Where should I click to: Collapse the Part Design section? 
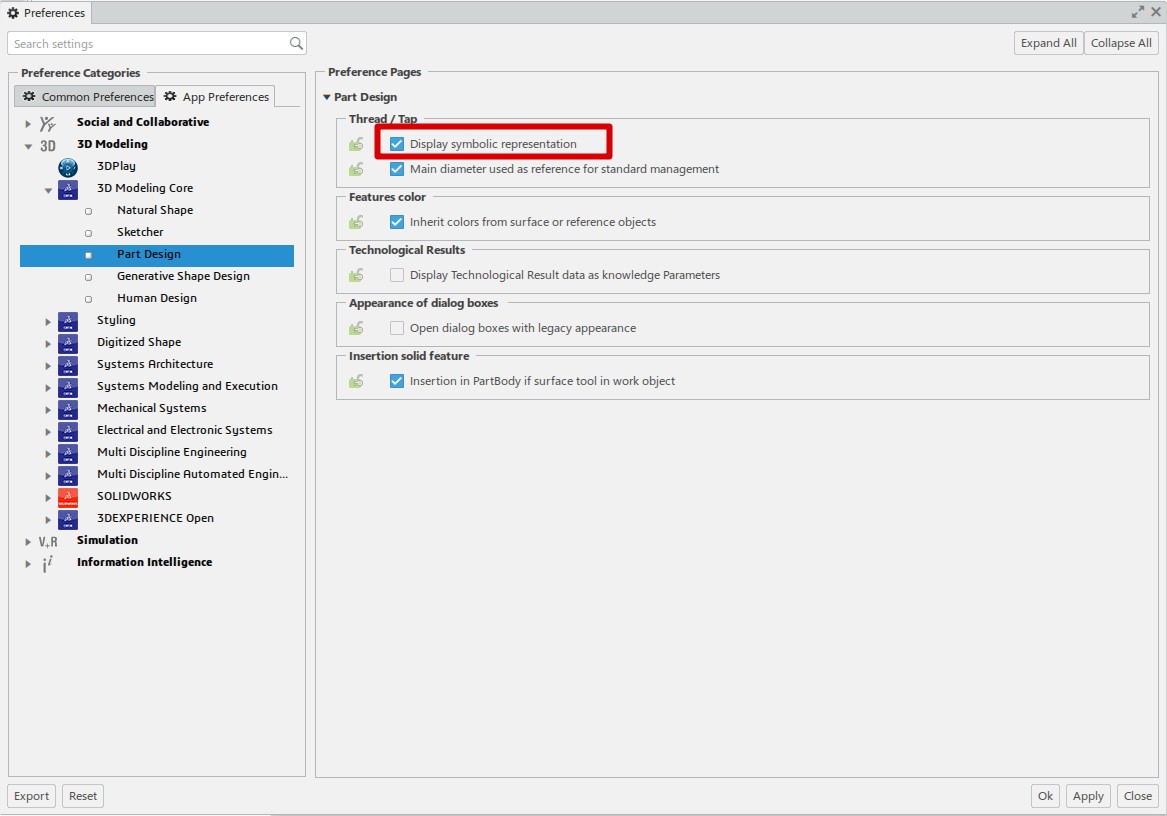pos(326,97)
